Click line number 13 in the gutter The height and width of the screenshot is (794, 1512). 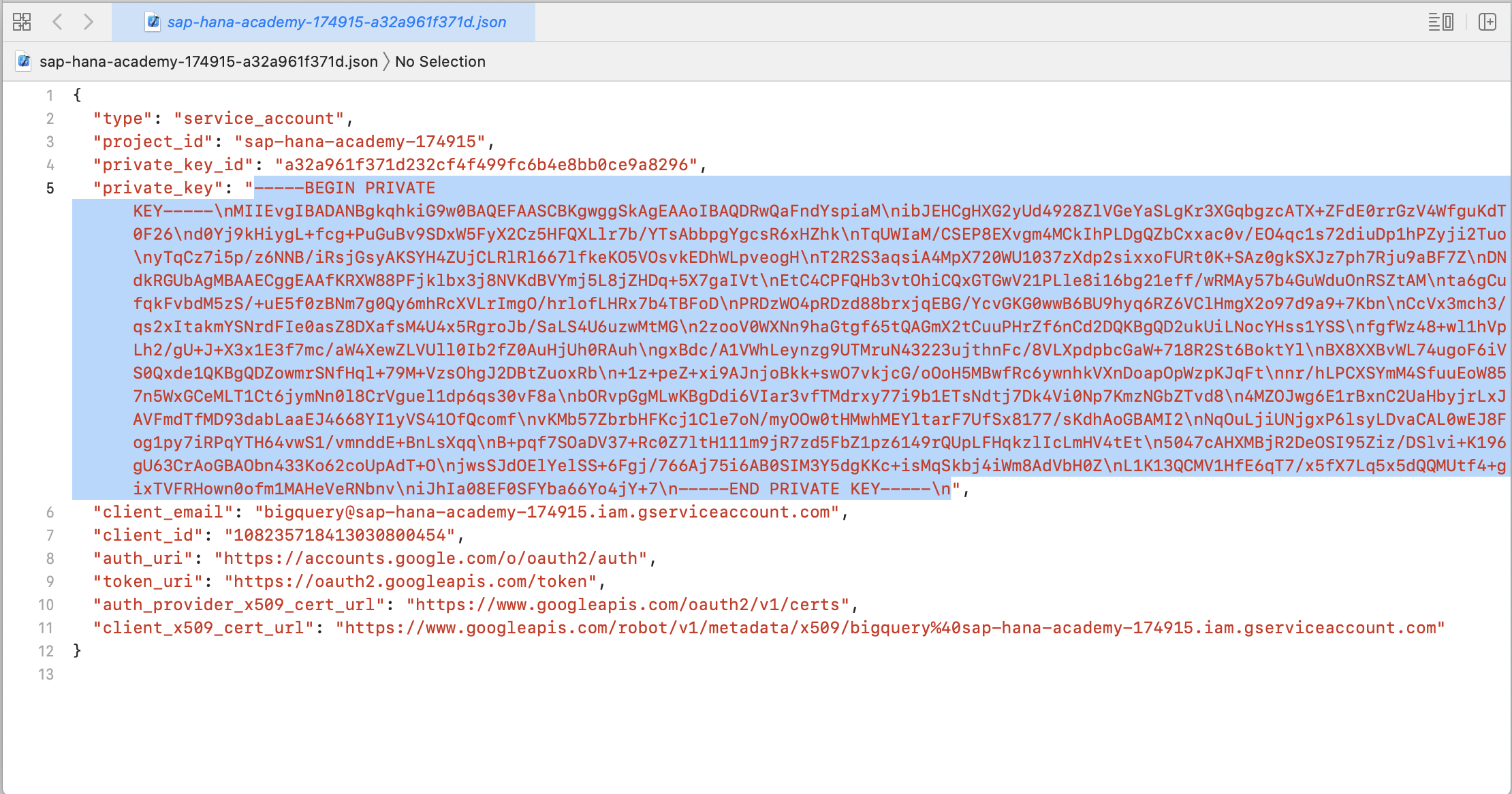(46, 674)
